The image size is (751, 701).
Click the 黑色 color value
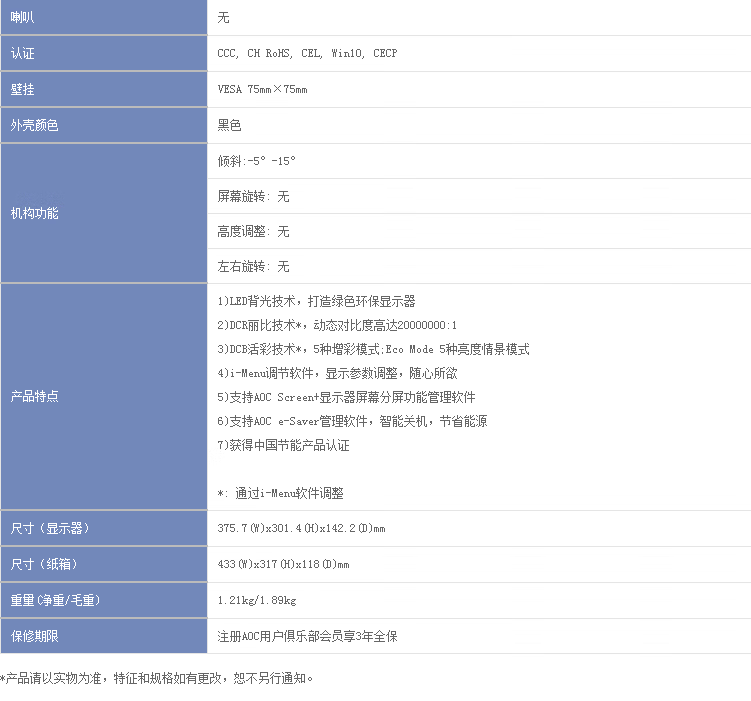coord(229,125)
